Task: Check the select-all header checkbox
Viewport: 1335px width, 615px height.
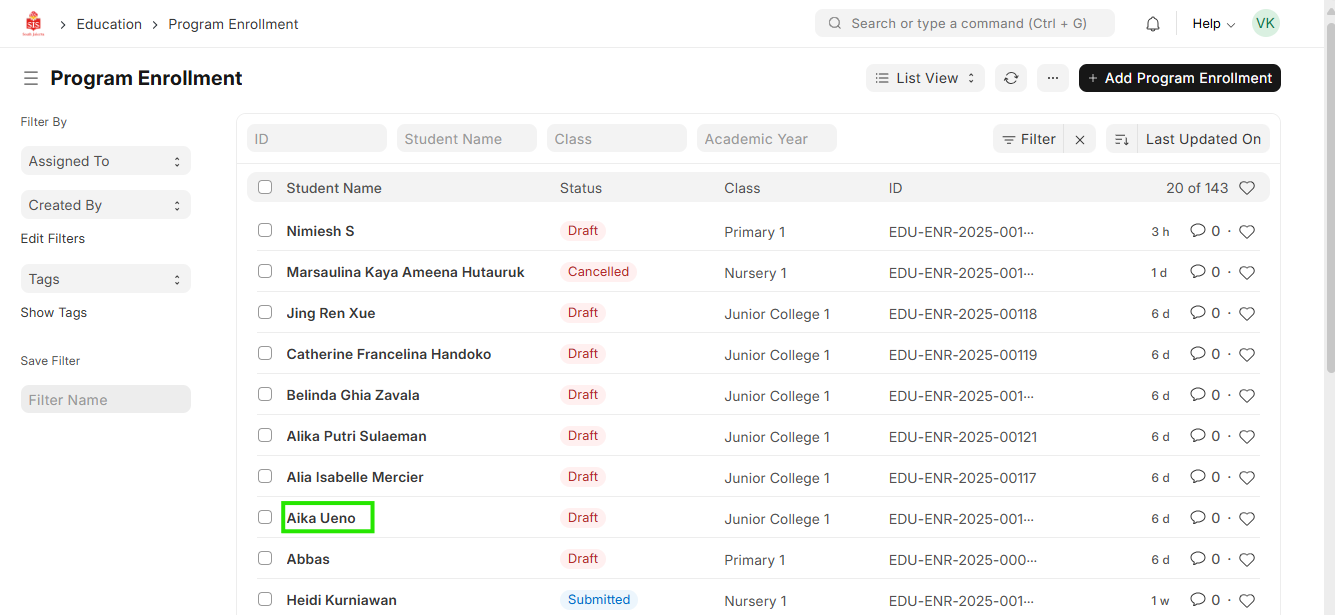Action: click(x=265, y=187)
